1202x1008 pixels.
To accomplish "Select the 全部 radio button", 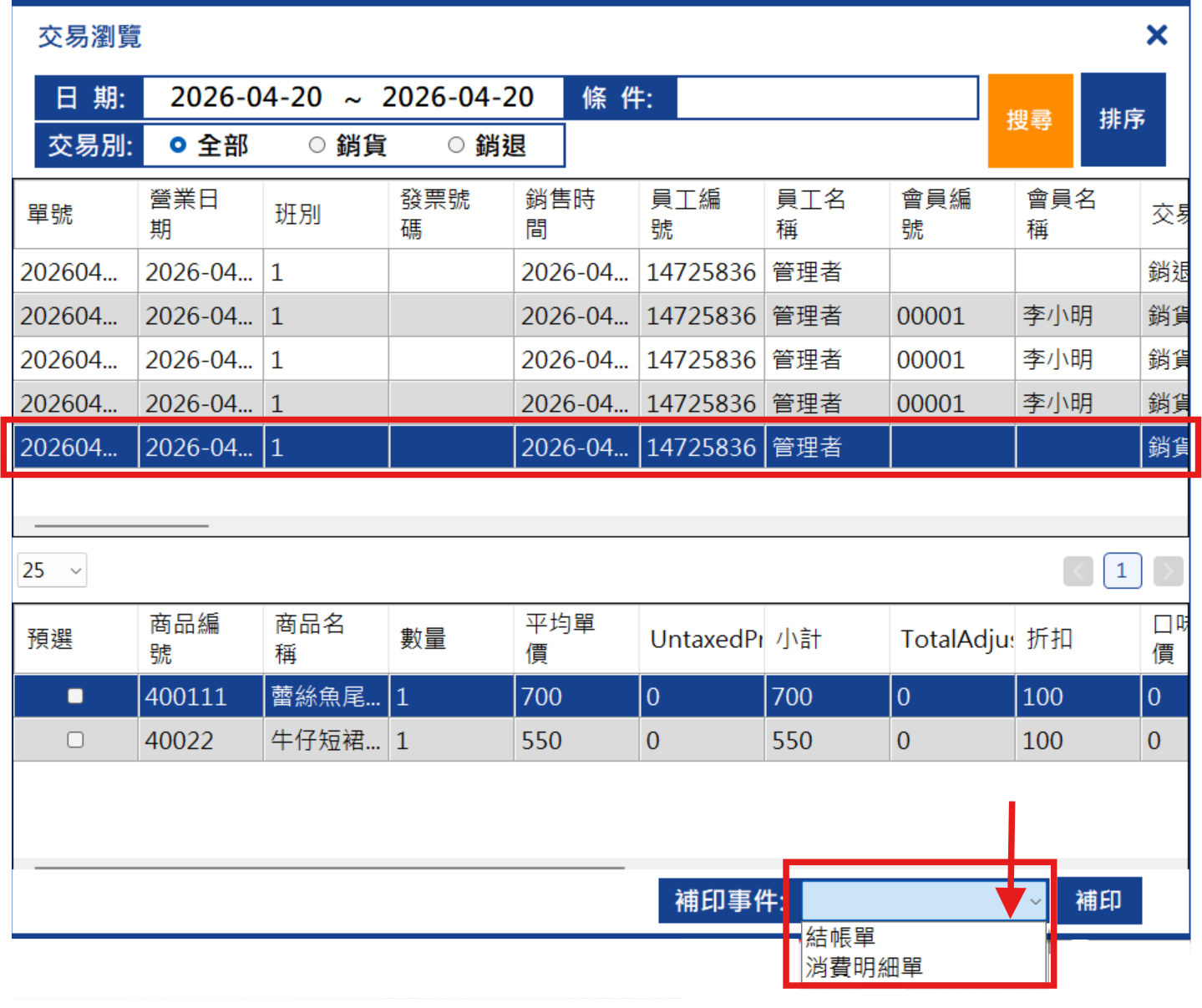I will 178,145.
